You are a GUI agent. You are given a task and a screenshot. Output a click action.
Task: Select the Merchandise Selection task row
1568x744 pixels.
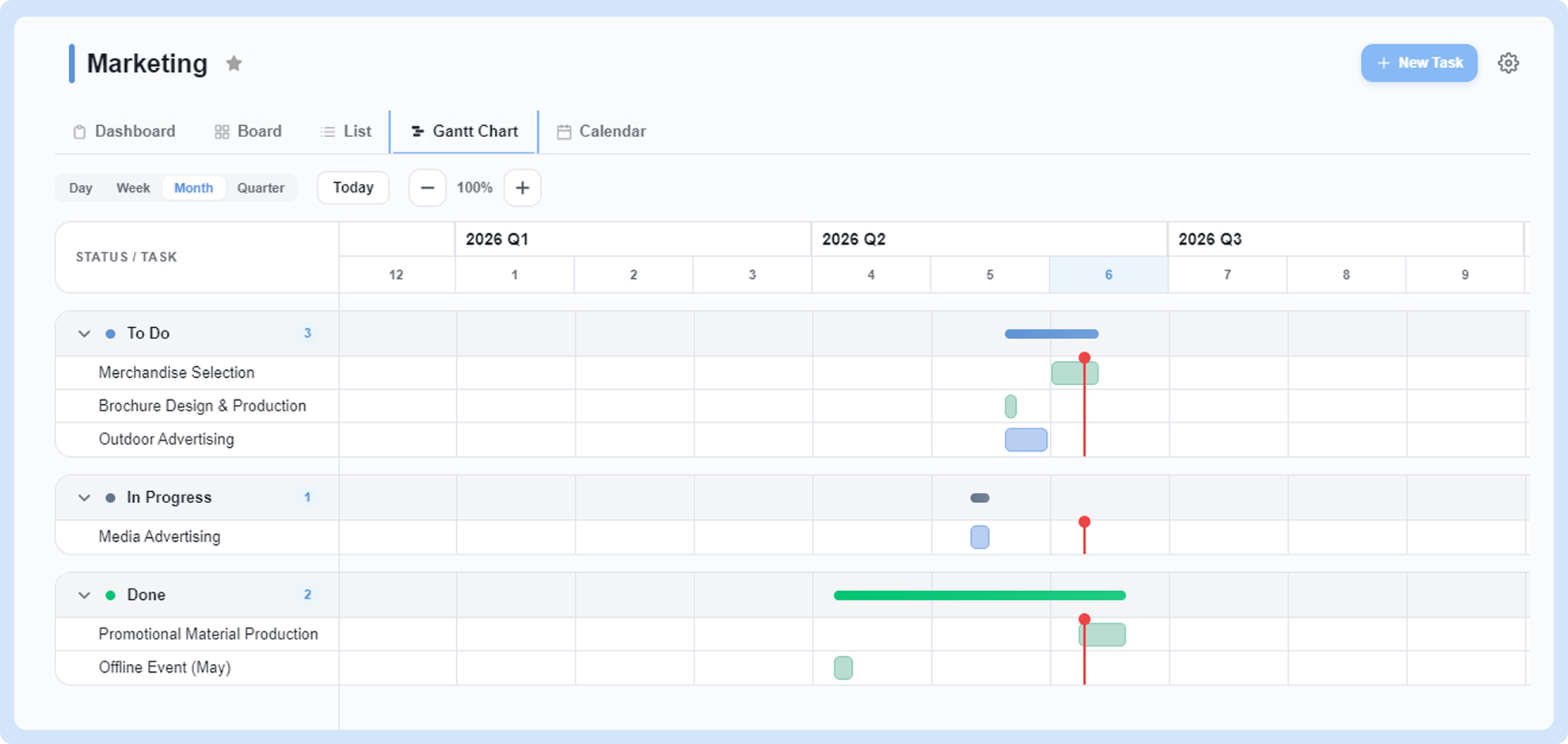(197, 372)
